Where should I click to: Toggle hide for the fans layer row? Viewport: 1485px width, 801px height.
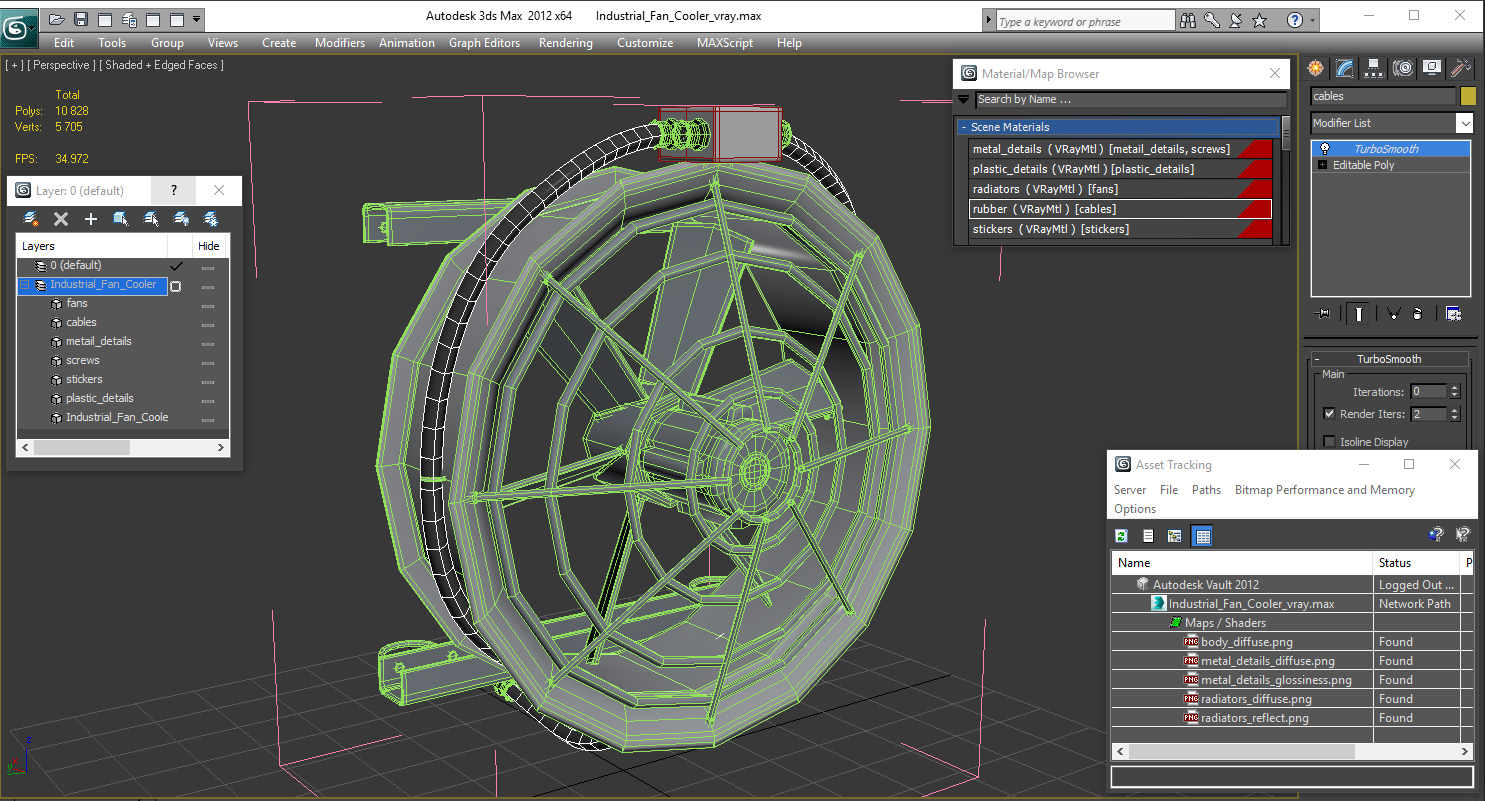208,304
